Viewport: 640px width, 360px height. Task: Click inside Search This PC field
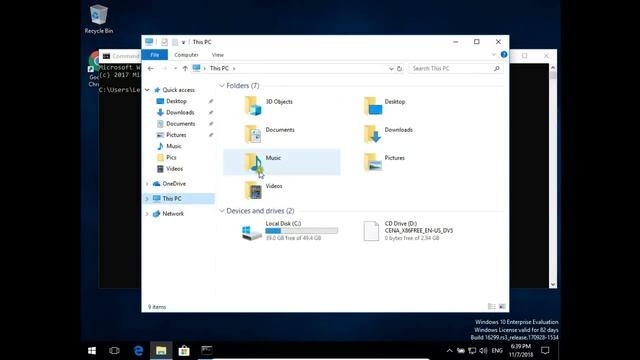tap(451, 69)
